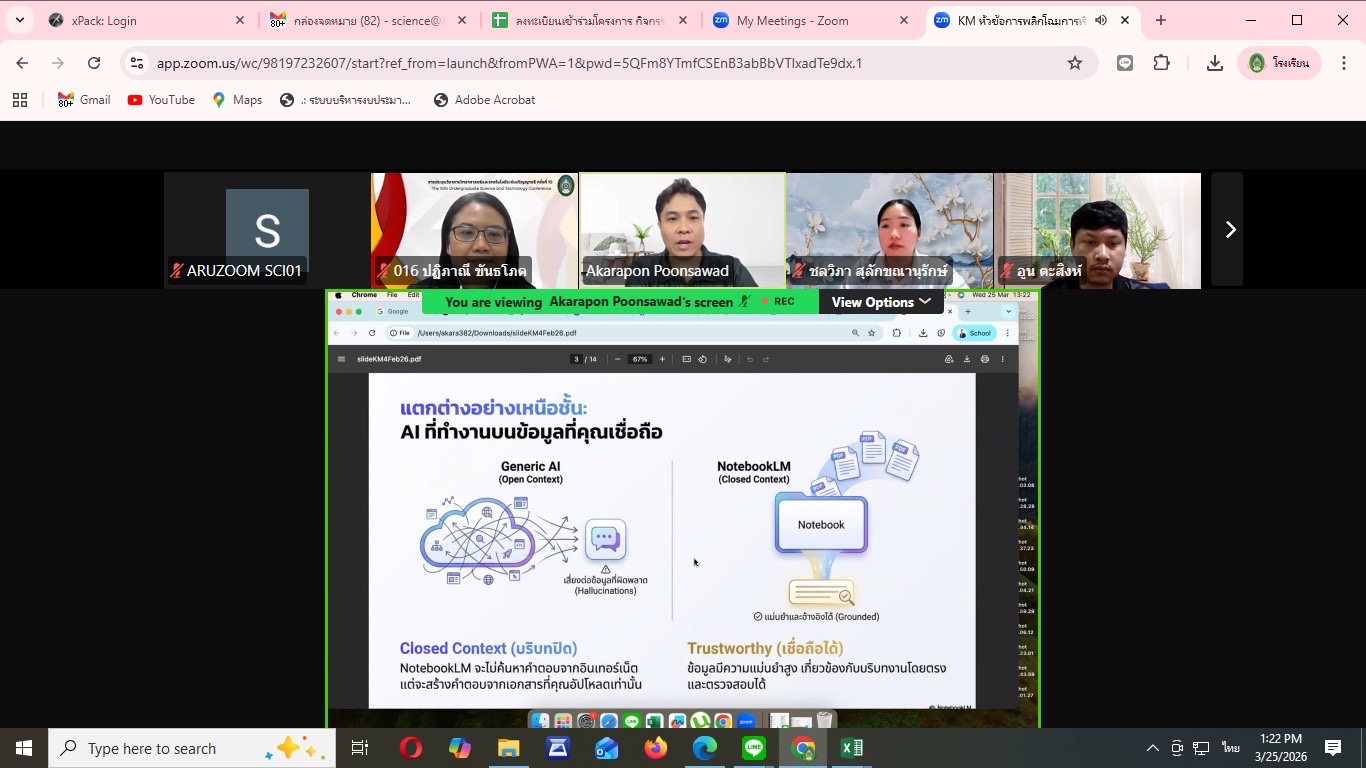Open the YouTube bookmark
1366x768 pixels.
[161, 100]
